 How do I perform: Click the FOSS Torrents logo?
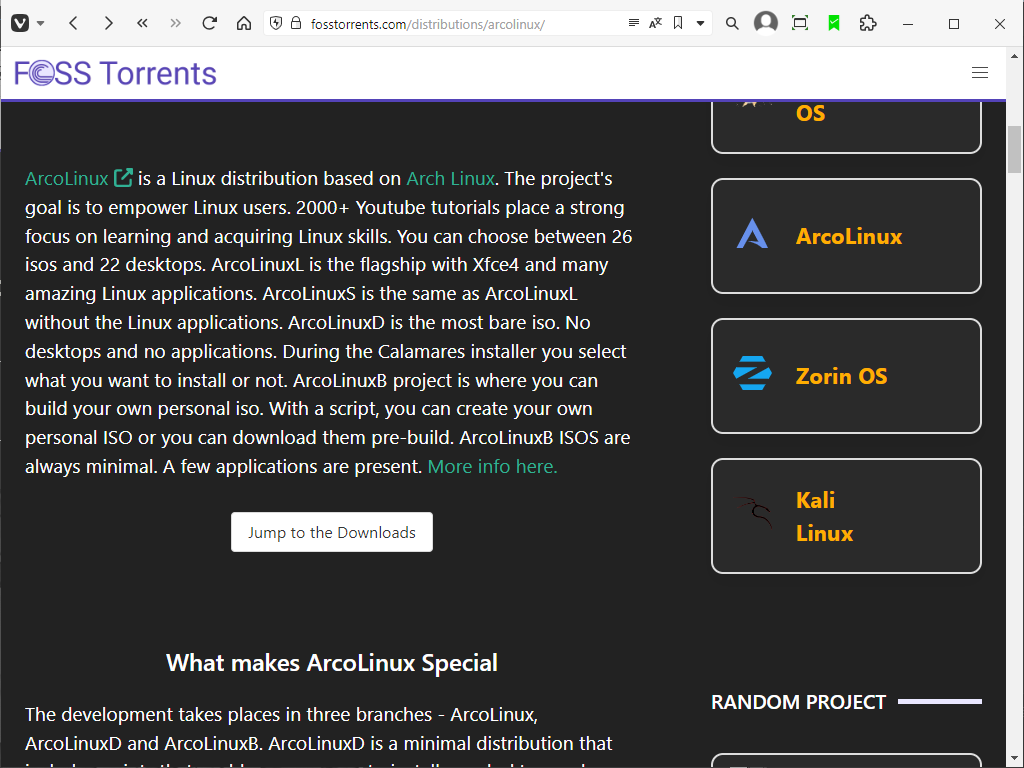pos(116,73)
